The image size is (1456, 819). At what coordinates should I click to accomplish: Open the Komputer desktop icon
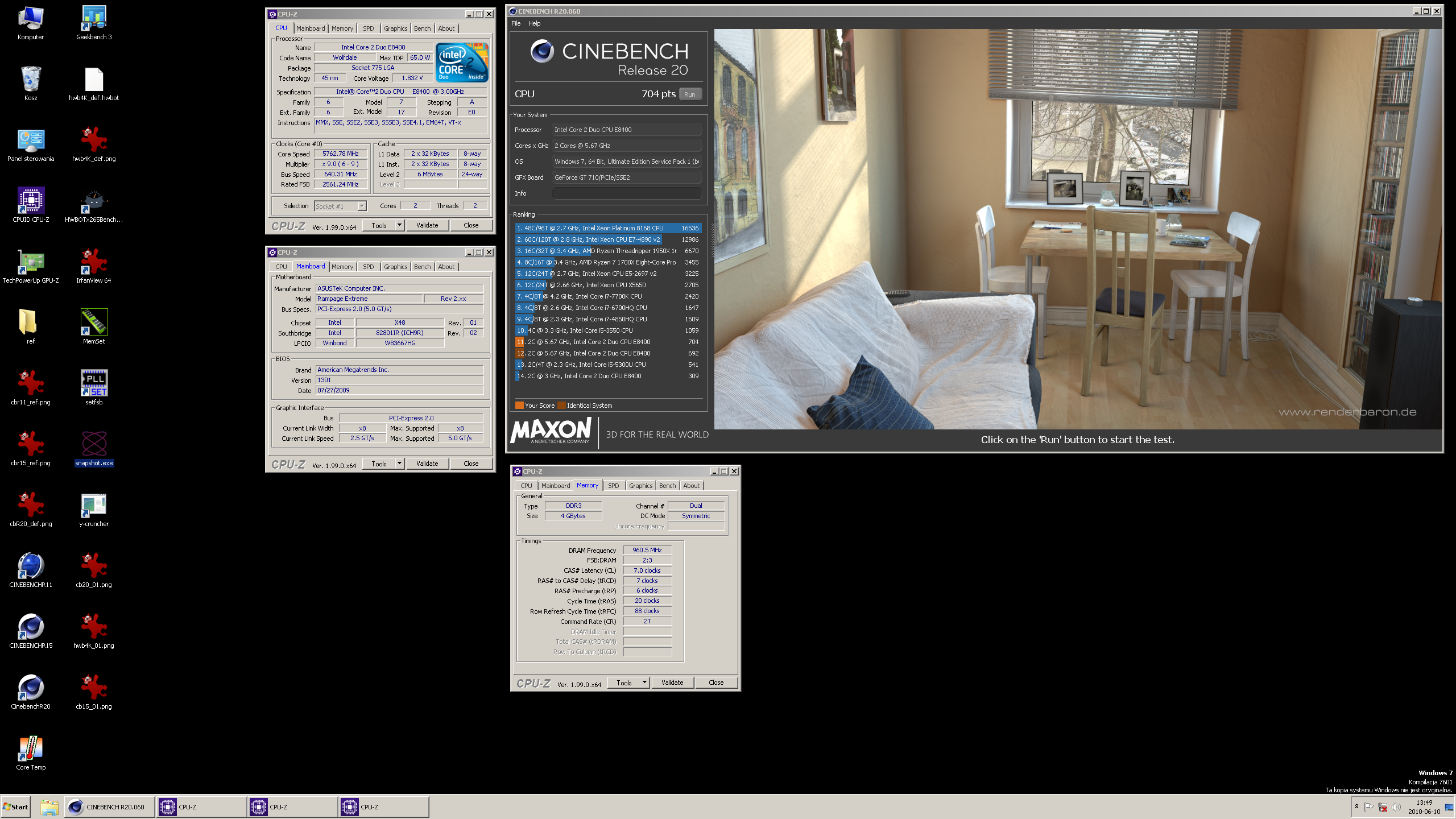(x=31, y=23)
